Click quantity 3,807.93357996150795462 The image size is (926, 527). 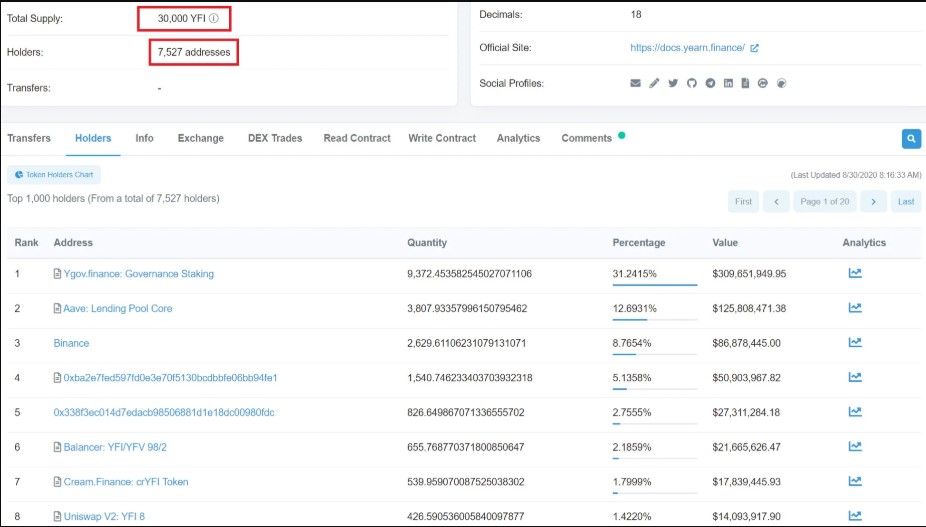pos(467,308)
